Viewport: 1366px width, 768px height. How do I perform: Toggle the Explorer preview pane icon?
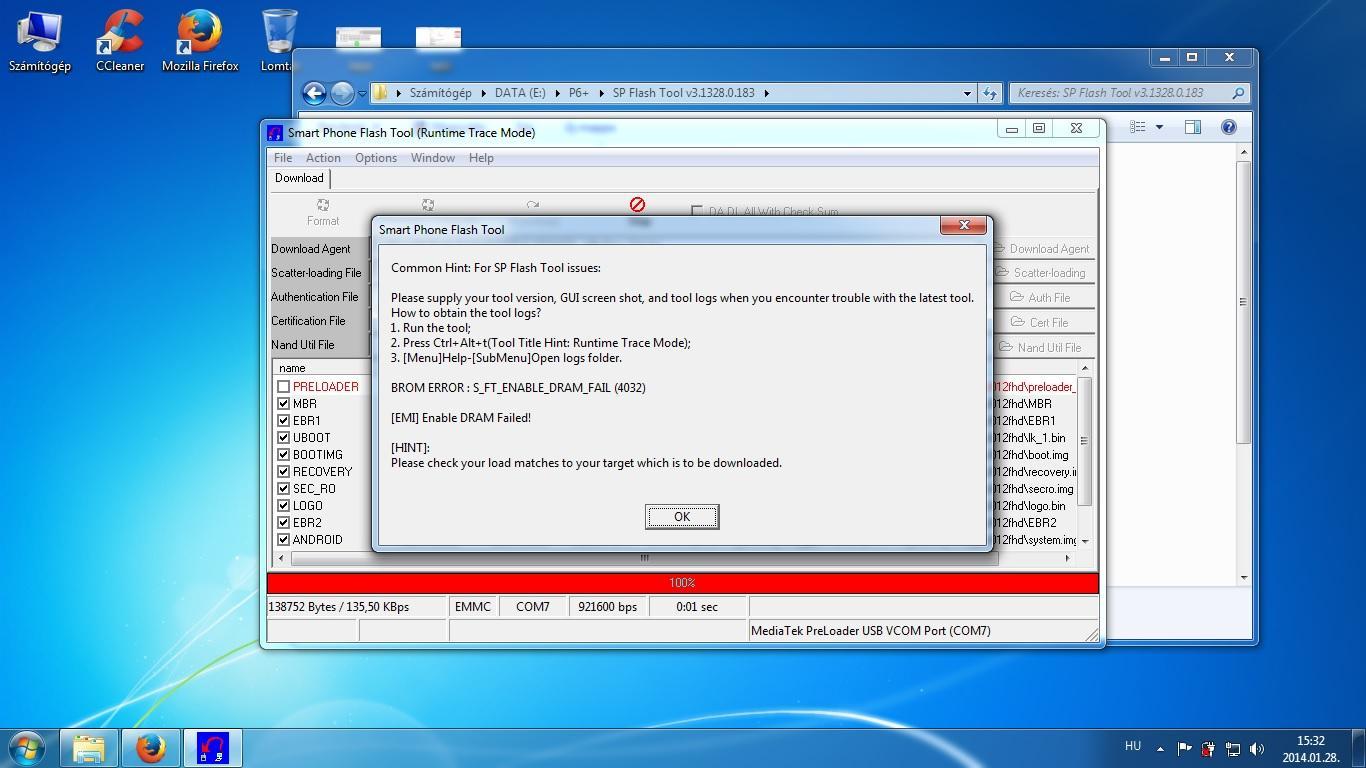(x=1192, y=127)
